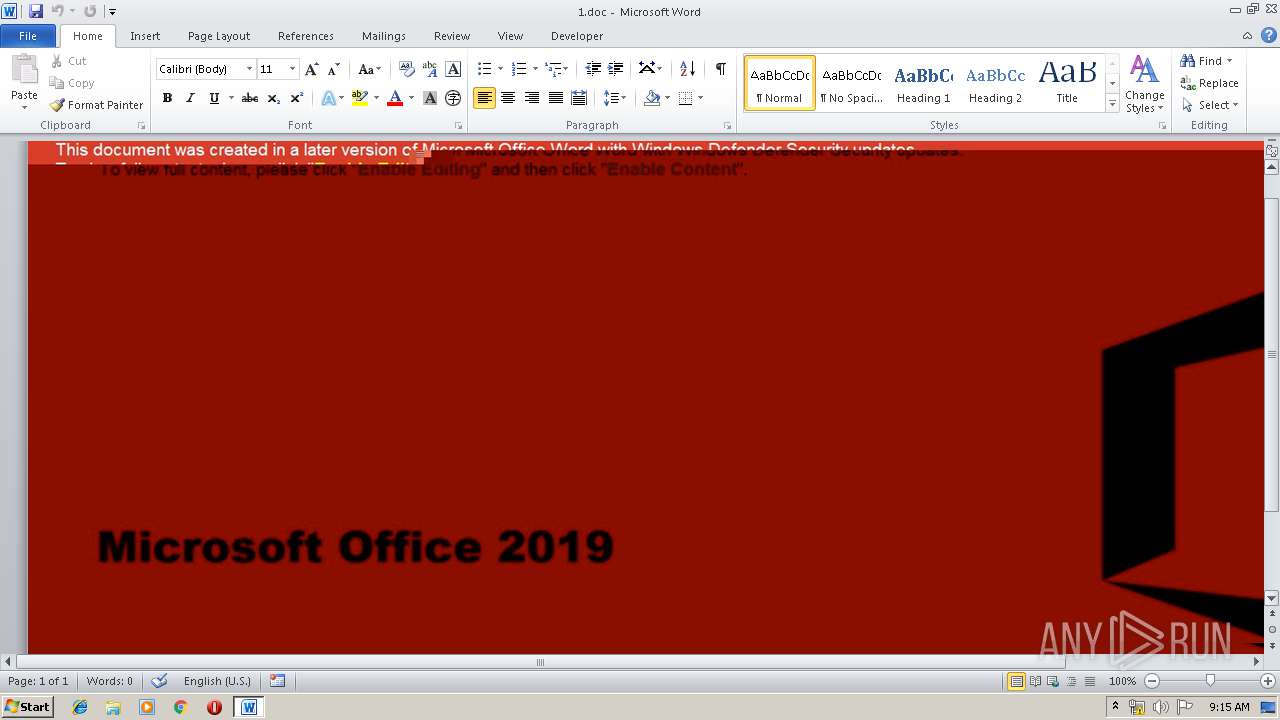Open Font dialog launcher

tap(458, 126)
